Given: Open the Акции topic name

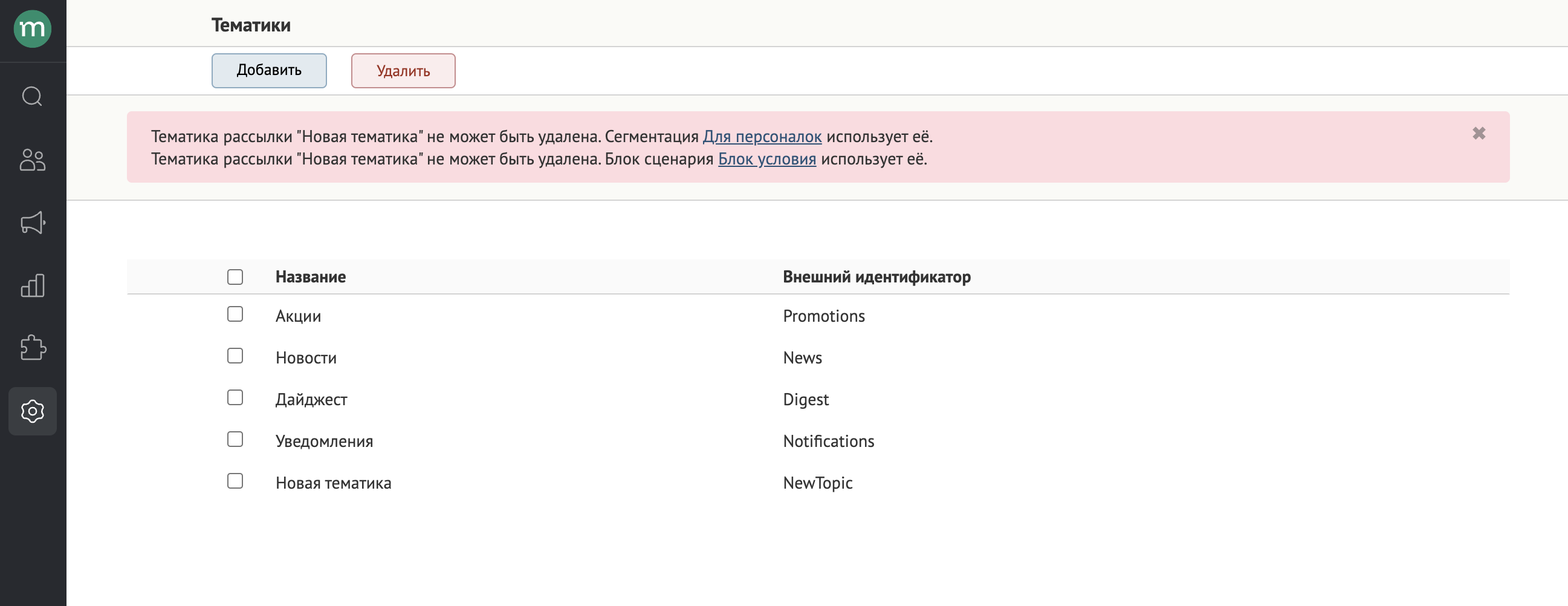Looking at the screenshot, I should click(298, 316).
